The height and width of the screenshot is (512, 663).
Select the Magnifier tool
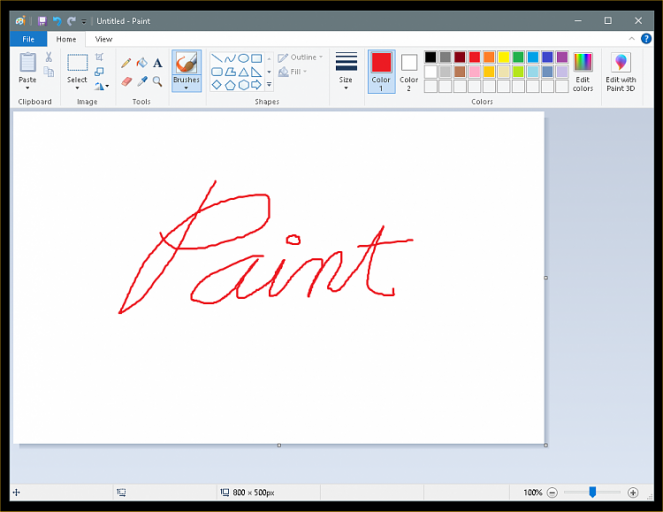click(158, 81)
